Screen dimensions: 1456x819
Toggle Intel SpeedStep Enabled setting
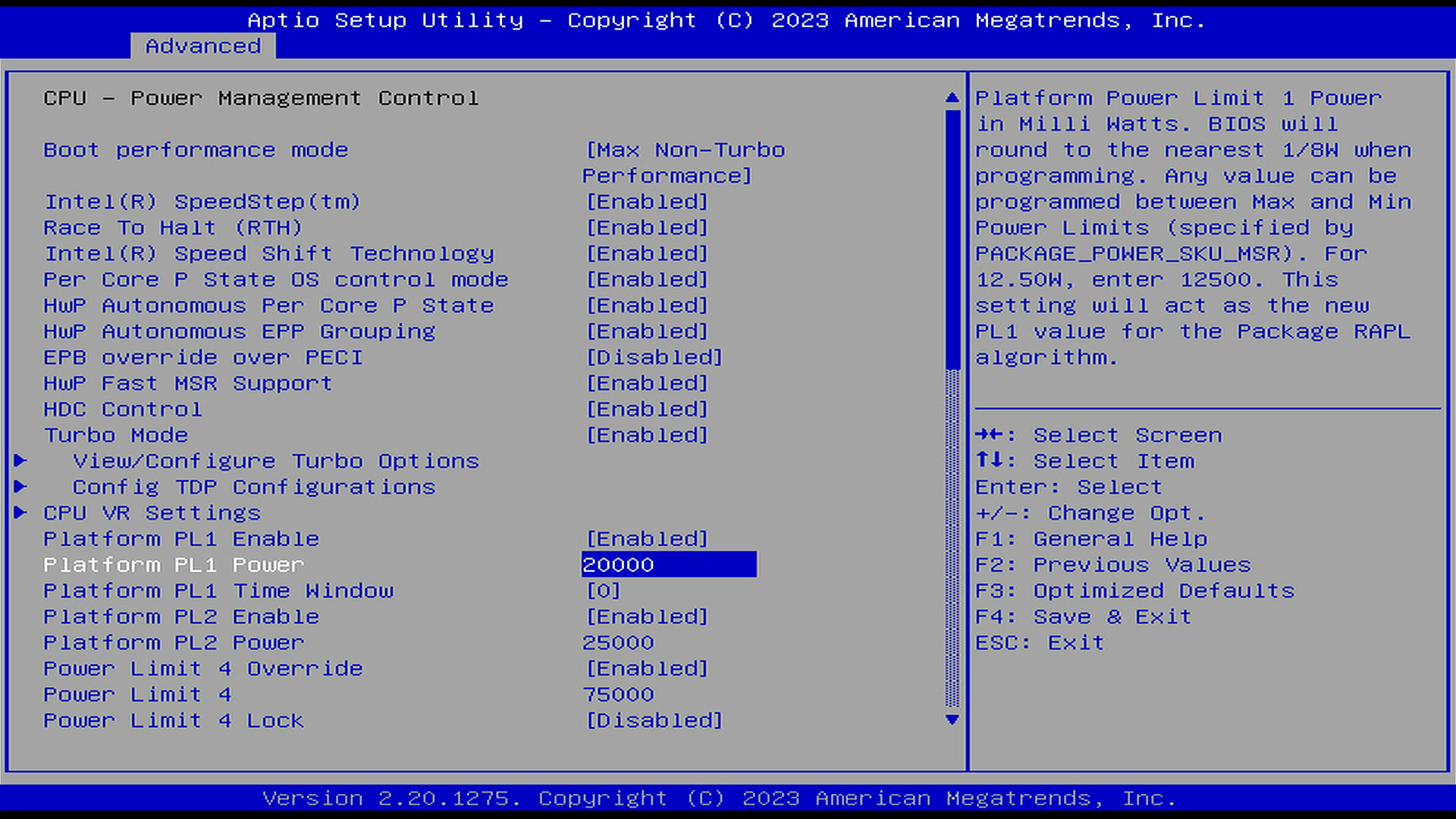click(x=647, y=202)
